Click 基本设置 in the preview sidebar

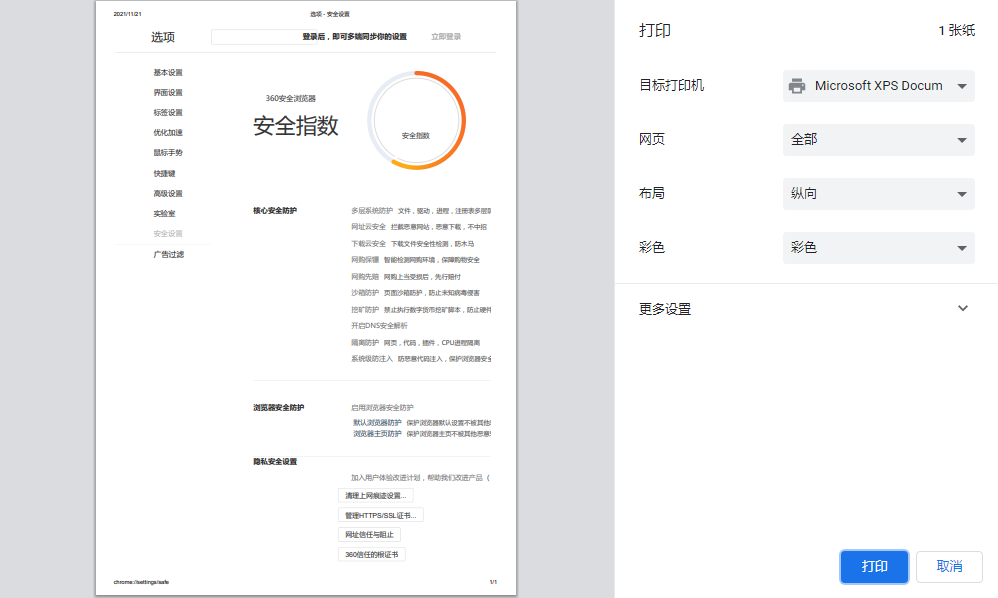tap(168, 73)
